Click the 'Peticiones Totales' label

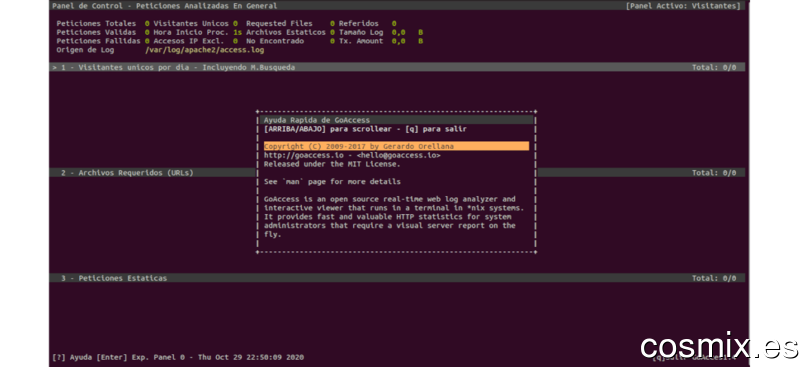[96, 23]
